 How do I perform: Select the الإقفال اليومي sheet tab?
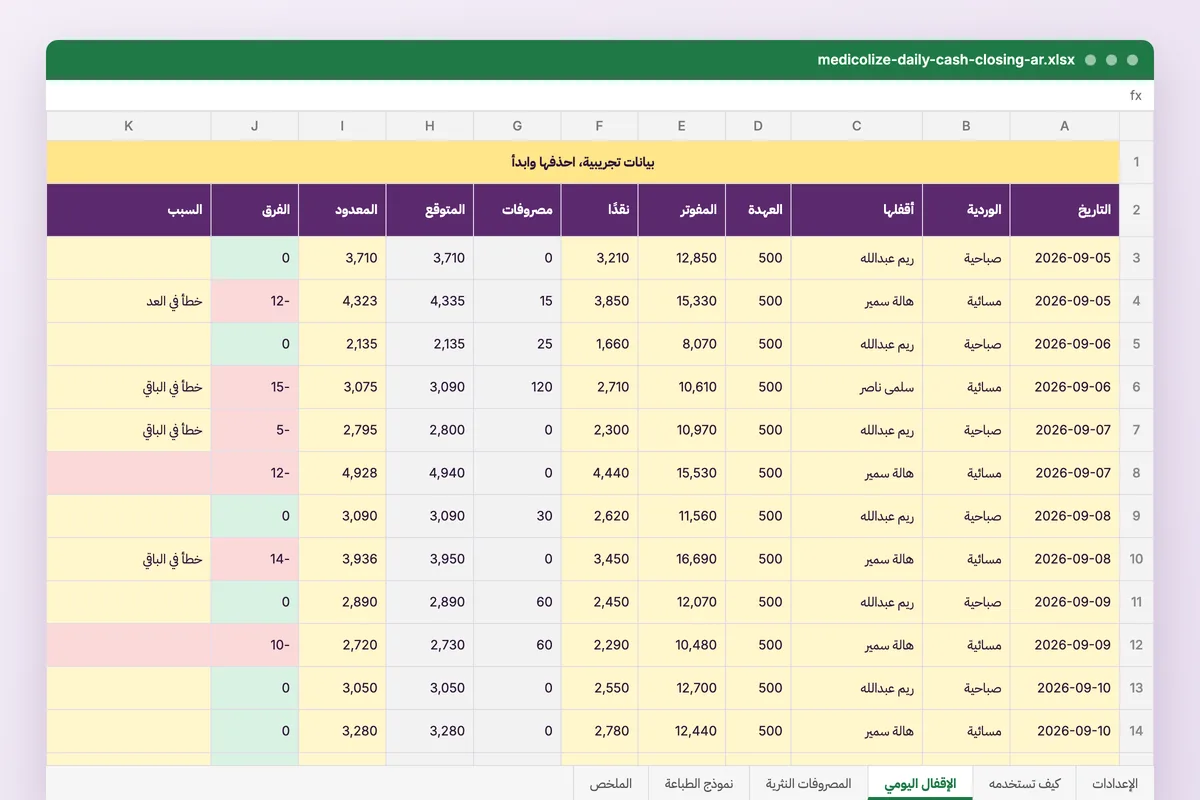(921, 784)
